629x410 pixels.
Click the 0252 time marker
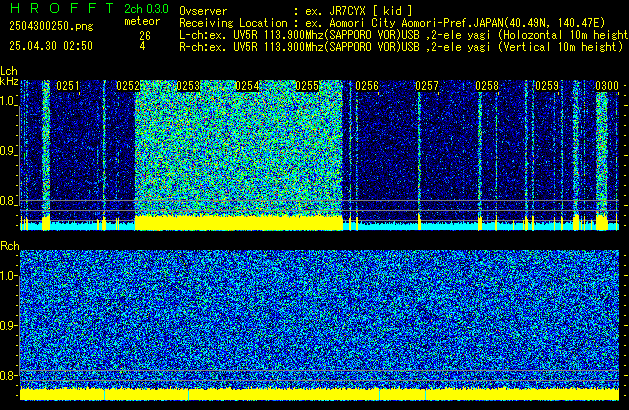tap(128, 86)
